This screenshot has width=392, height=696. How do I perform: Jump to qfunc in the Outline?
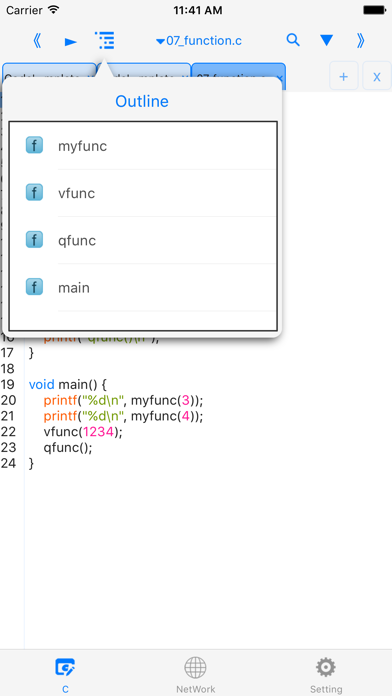[143, 240]
